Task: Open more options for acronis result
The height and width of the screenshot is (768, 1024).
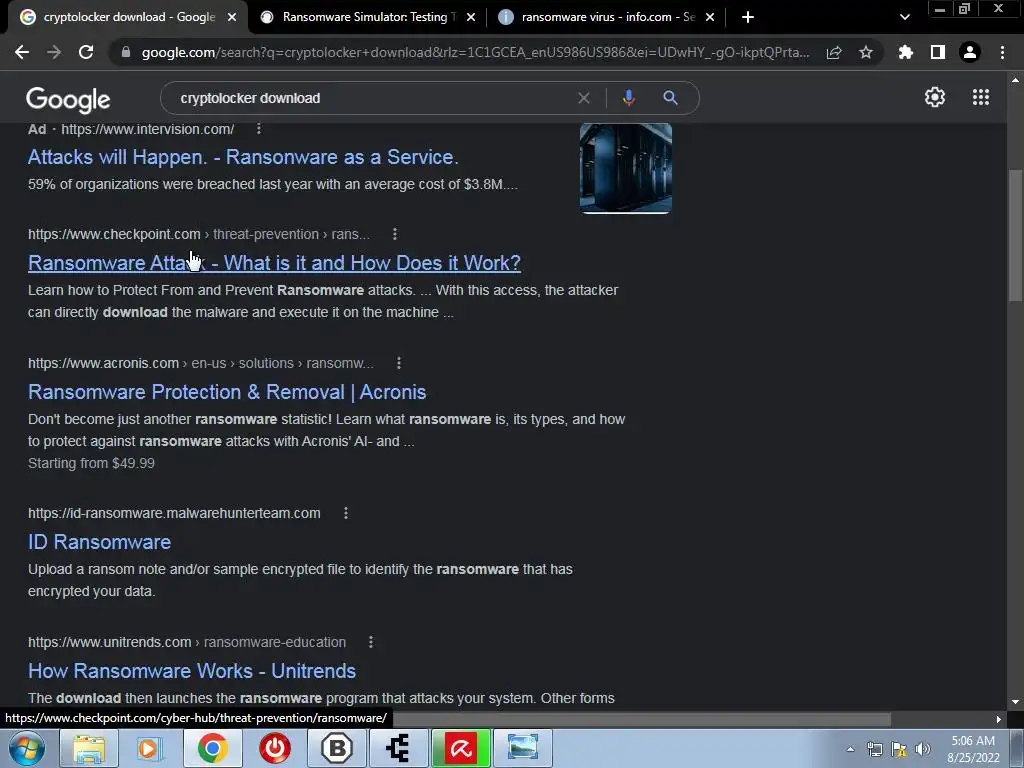Action: pyautogui.click(x=399, y=363)
